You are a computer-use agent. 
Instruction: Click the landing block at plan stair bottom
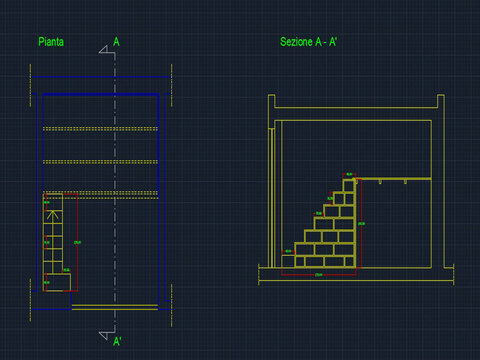coord(57,282)
